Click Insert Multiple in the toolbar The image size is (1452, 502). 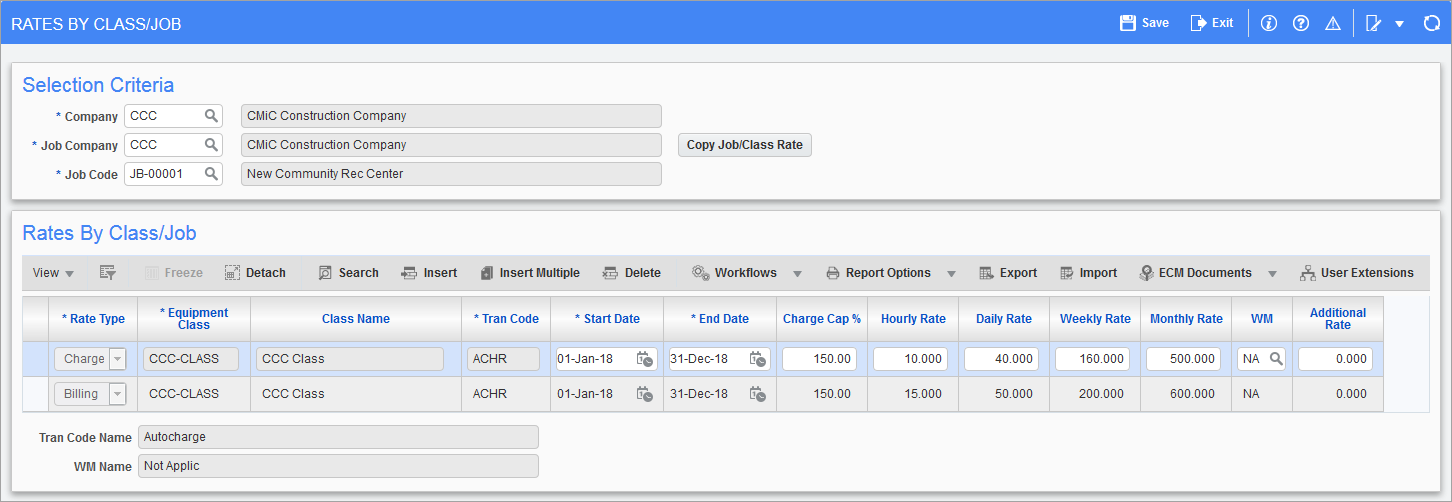(529, 273)
